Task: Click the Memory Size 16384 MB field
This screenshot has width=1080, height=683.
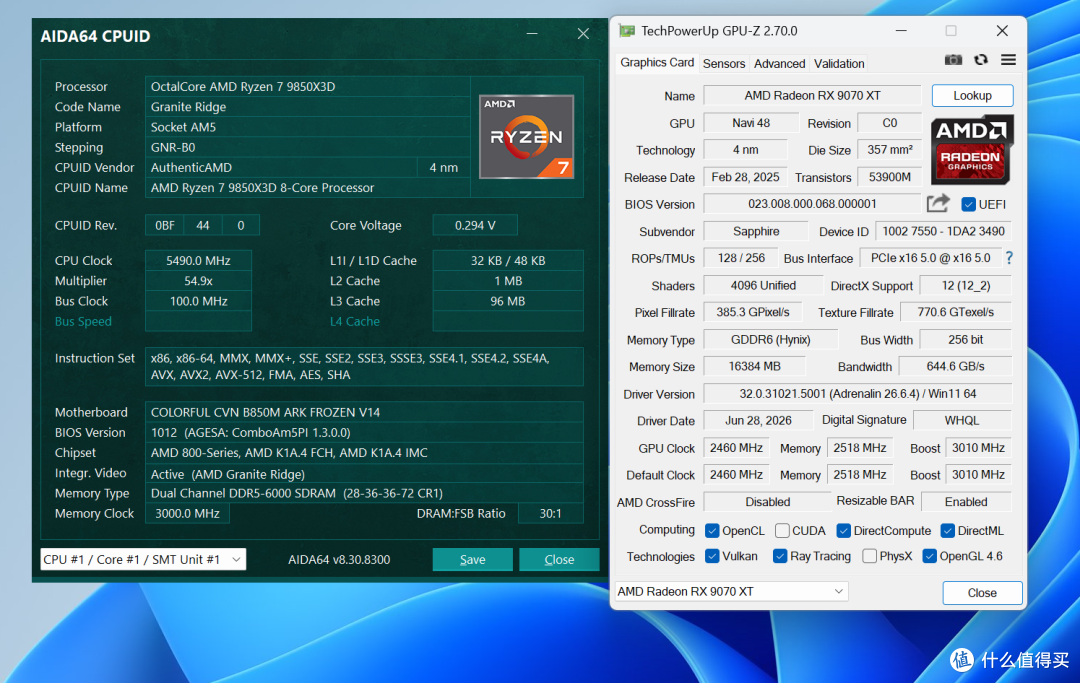Action: 754,366
